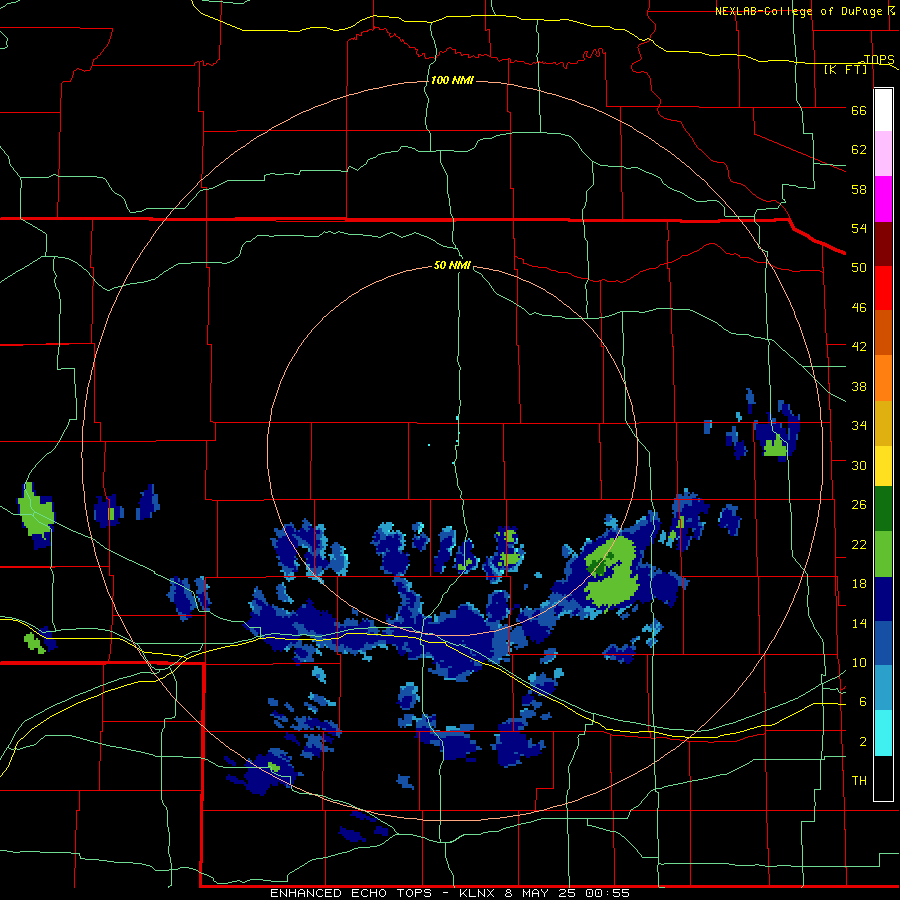The width and height of the screenshot is (900, 900).
Task: Click the black TH legend swatch
Action: (x=883, y=778)
